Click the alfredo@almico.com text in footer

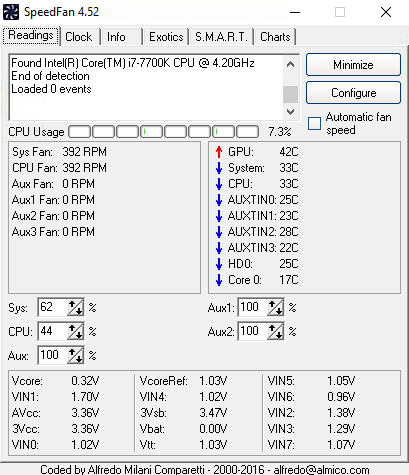pos(321,469)
